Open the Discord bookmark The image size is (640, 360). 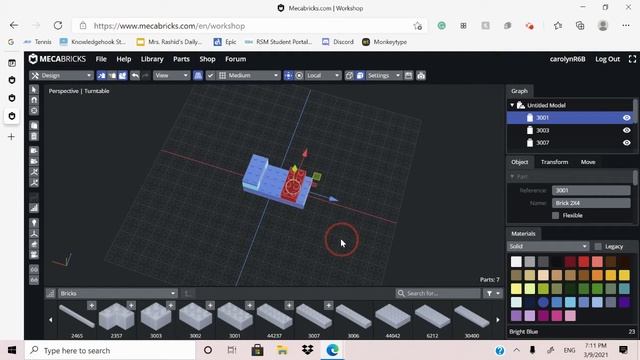[x=338, y=42]
